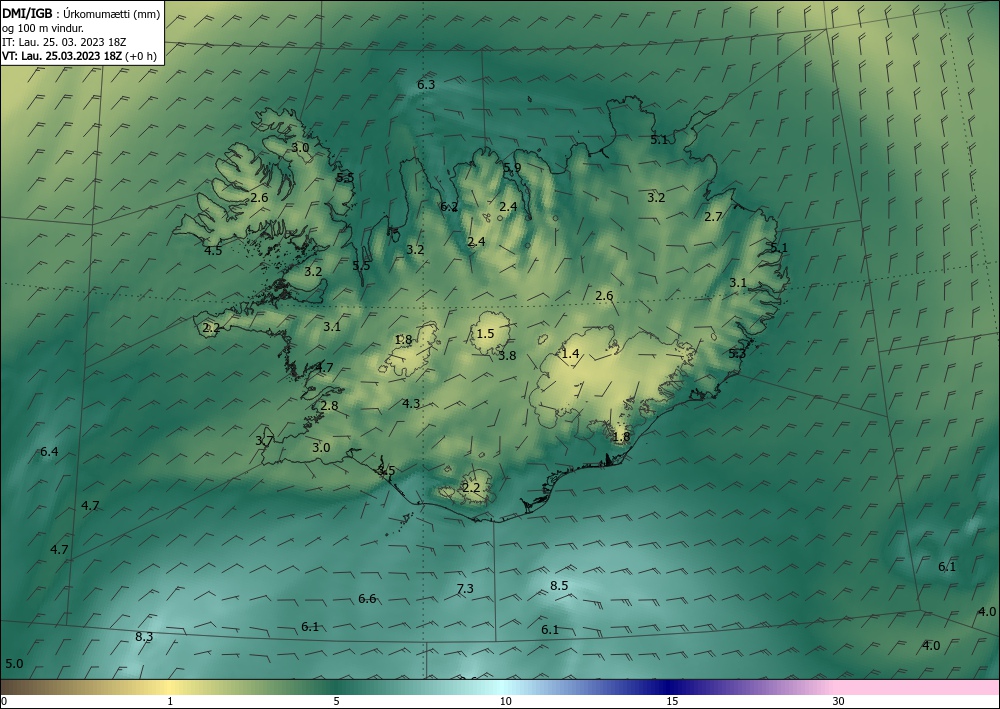Click the 4.3 value in south-central Iceland
The image size is (1000, 709).
click(x=411, y=403)
